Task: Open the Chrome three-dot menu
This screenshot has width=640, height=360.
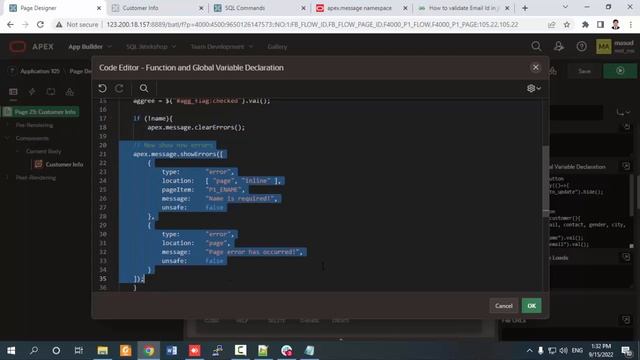Action: point(631,24)
